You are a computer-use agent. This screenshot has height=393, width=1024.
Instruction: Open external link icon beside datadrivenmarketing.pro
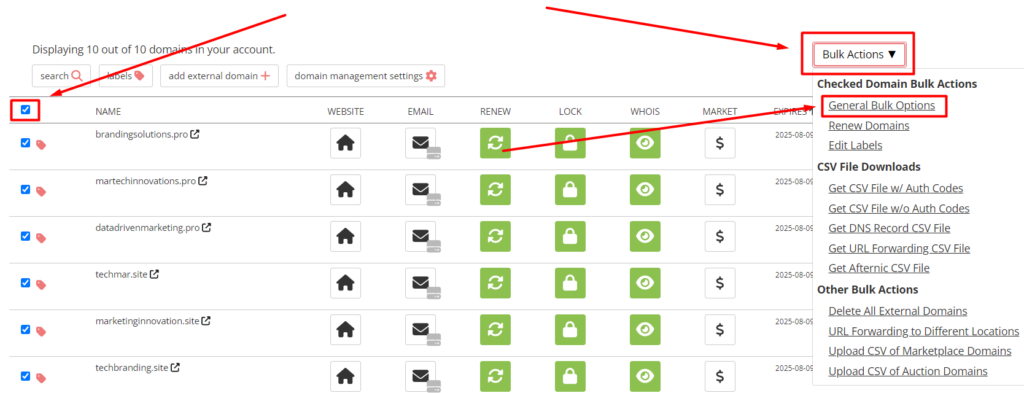[206, 228]
